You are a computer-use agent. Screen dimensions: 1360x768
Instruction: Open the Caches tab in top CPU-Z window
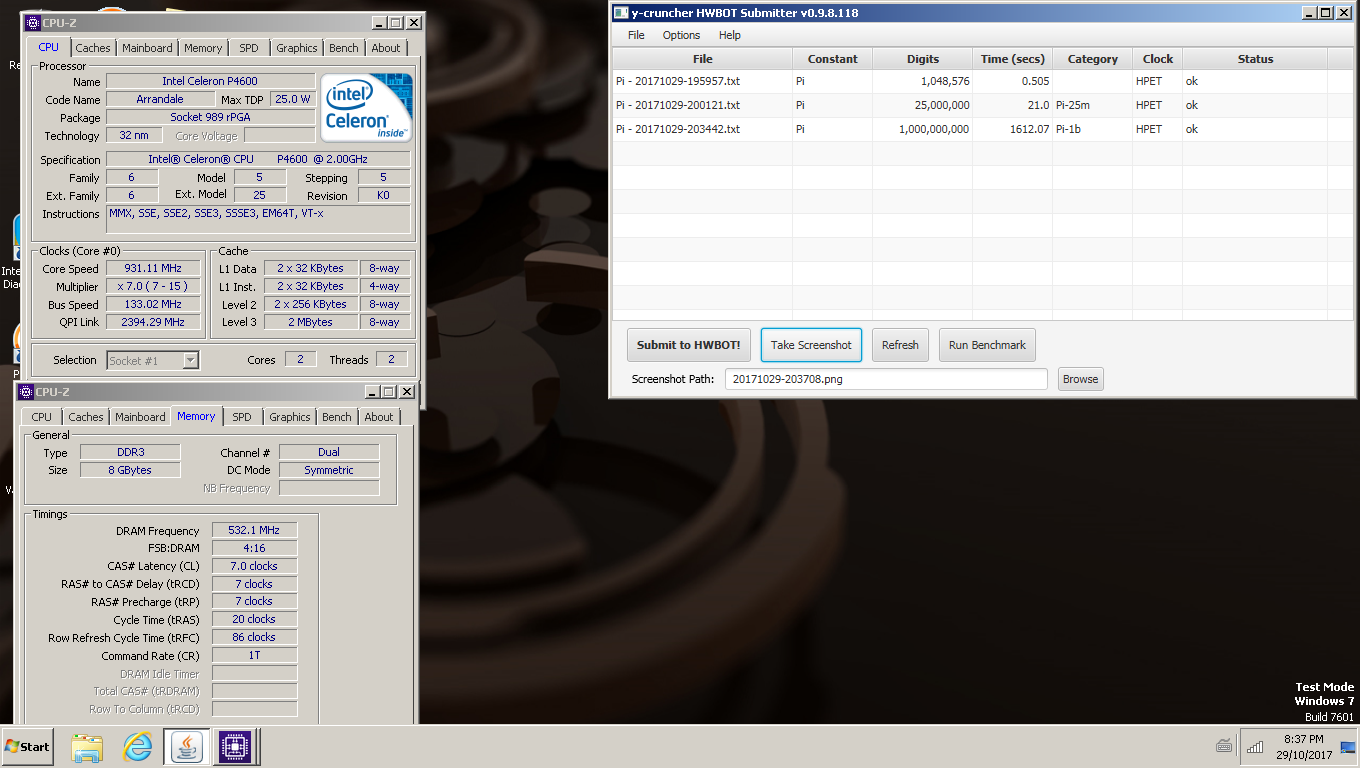coord(93,48)
